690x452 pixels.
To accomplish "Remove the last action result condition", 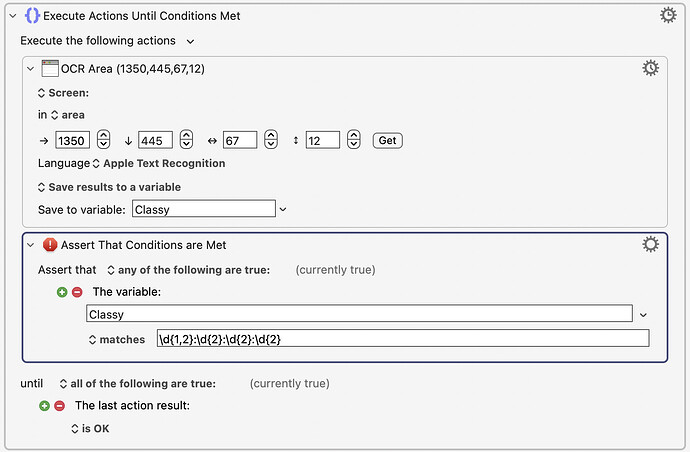I will 59,405.
